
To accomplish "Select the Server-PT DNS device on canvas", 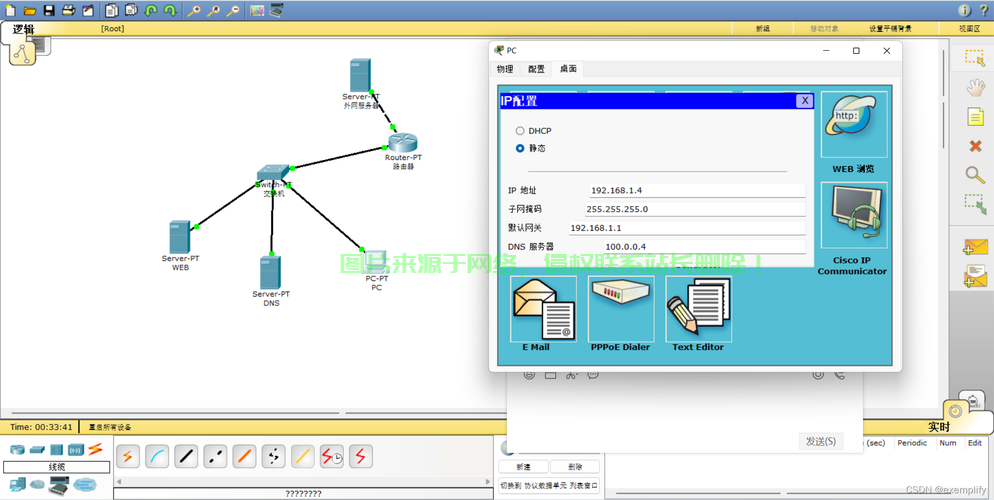I will [x=271, y=274].
